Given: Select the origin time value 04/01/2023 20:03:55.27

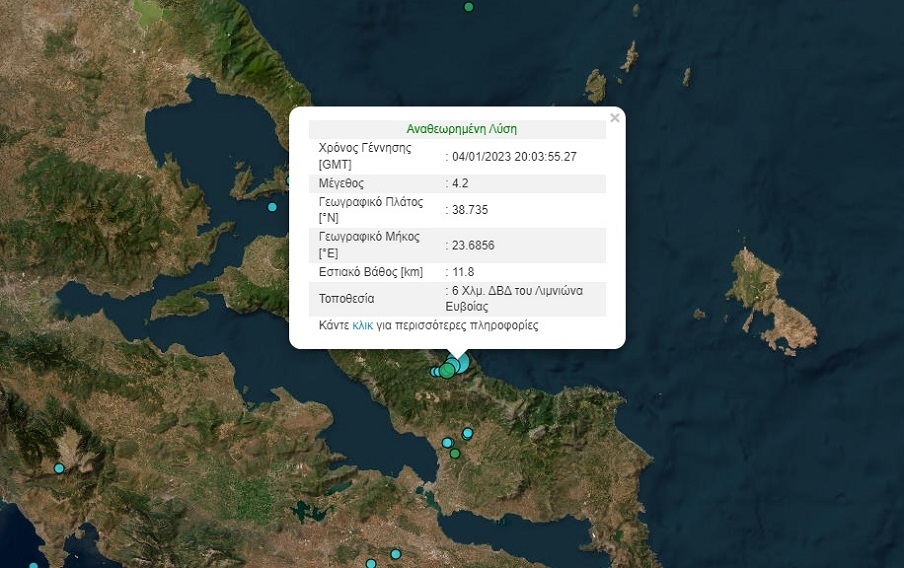Looking at the screenshot, I should coord(514,156).
